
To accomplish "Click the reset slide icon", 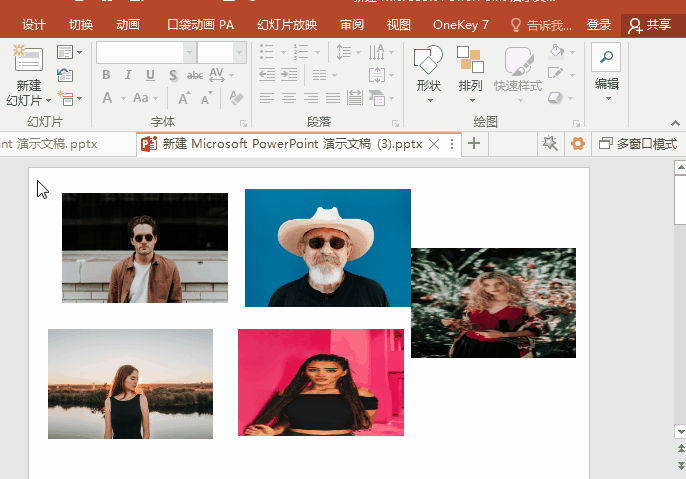I will pyautogui.click(x=66, y=75).
